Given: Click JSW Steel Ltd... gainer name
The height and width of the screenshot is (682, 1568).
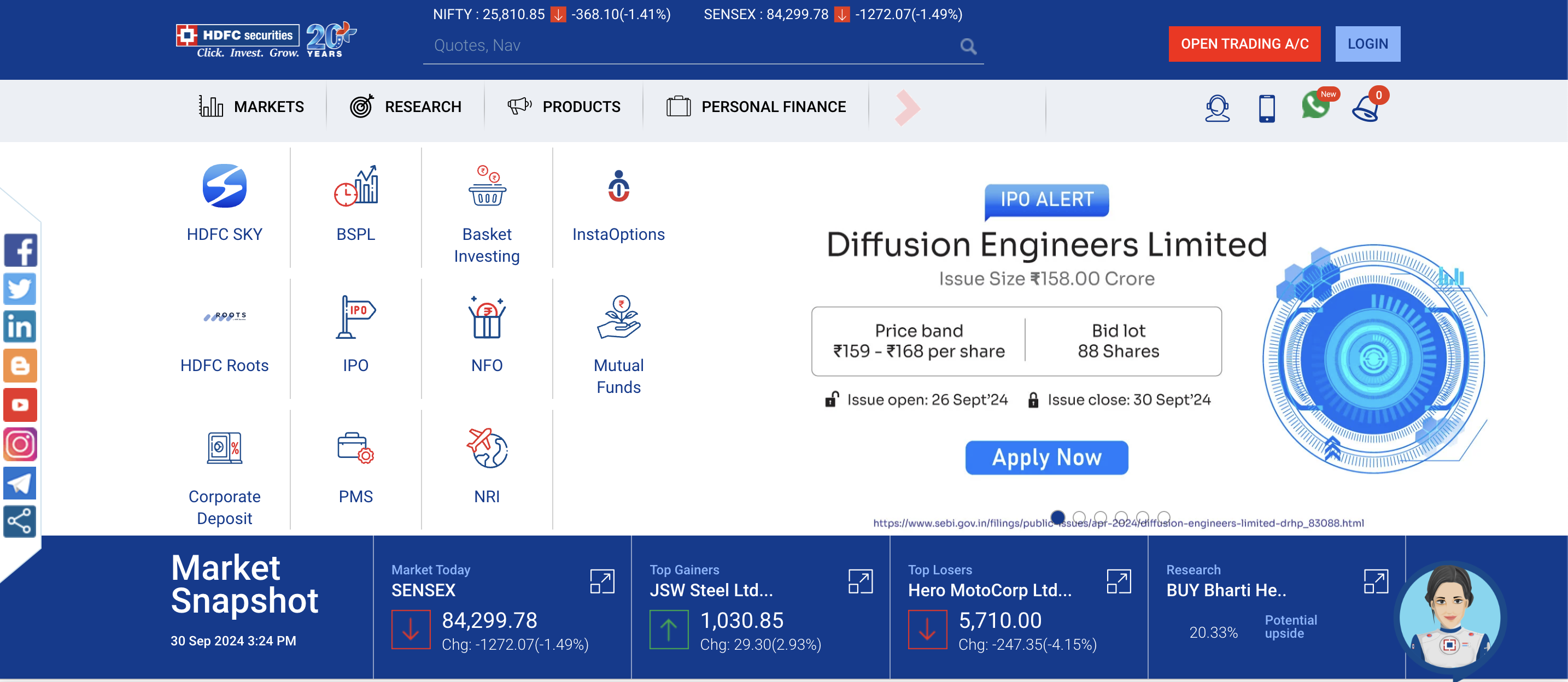Looking at the screenshot, I should pos(711,590).
